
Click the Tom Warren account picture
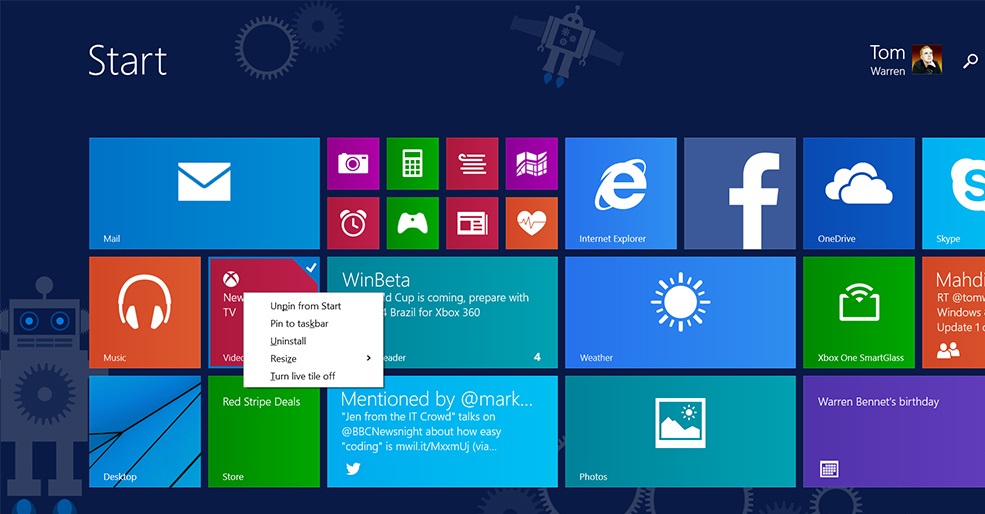[927, 60]
